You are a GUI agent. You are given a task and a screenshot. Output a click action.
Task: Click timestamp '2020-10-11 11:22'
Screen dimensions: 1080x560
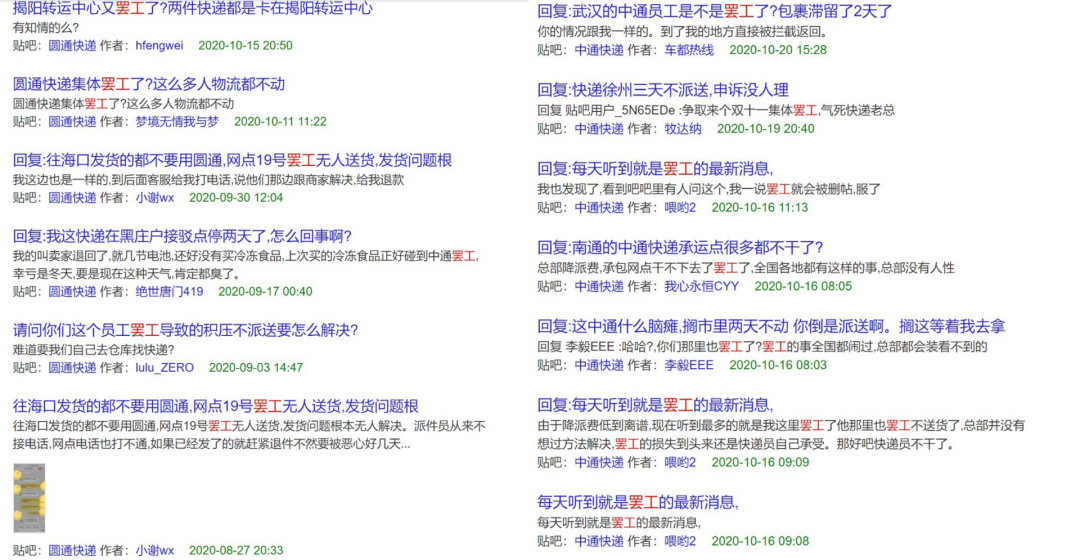(x=280, y=121)
